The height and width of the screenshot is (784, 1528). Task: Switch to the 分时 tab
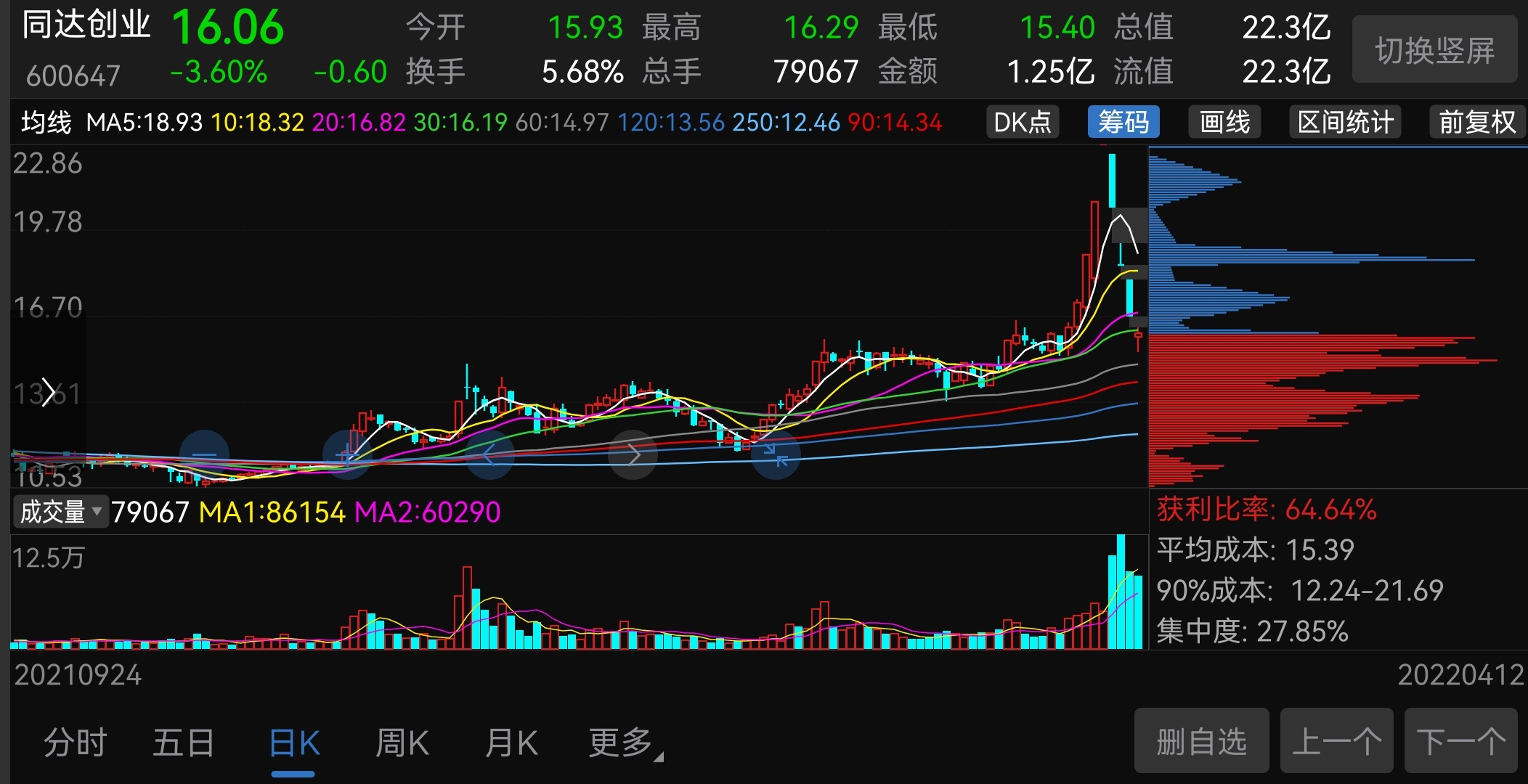pyautogui.click(x=76, y=743)
